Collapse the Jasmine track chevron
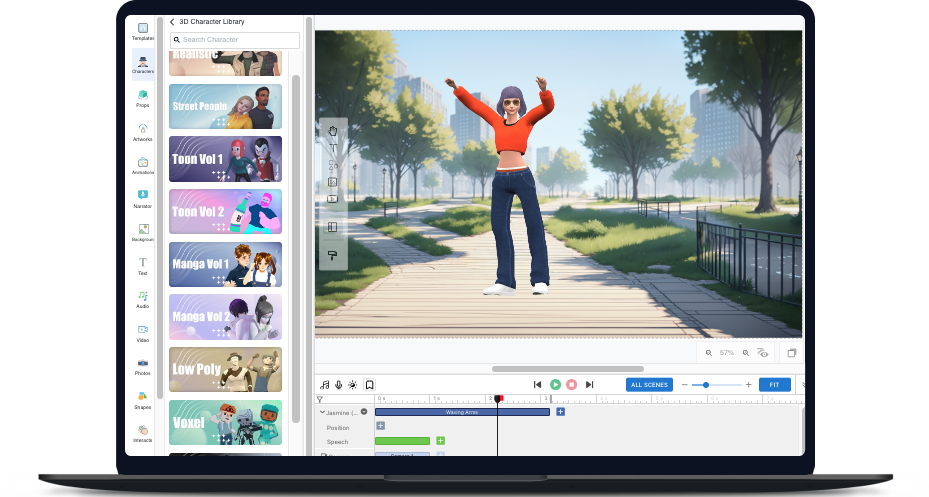Image resolution: width=929 pixels, height=497 pixels. pos(322,412)
